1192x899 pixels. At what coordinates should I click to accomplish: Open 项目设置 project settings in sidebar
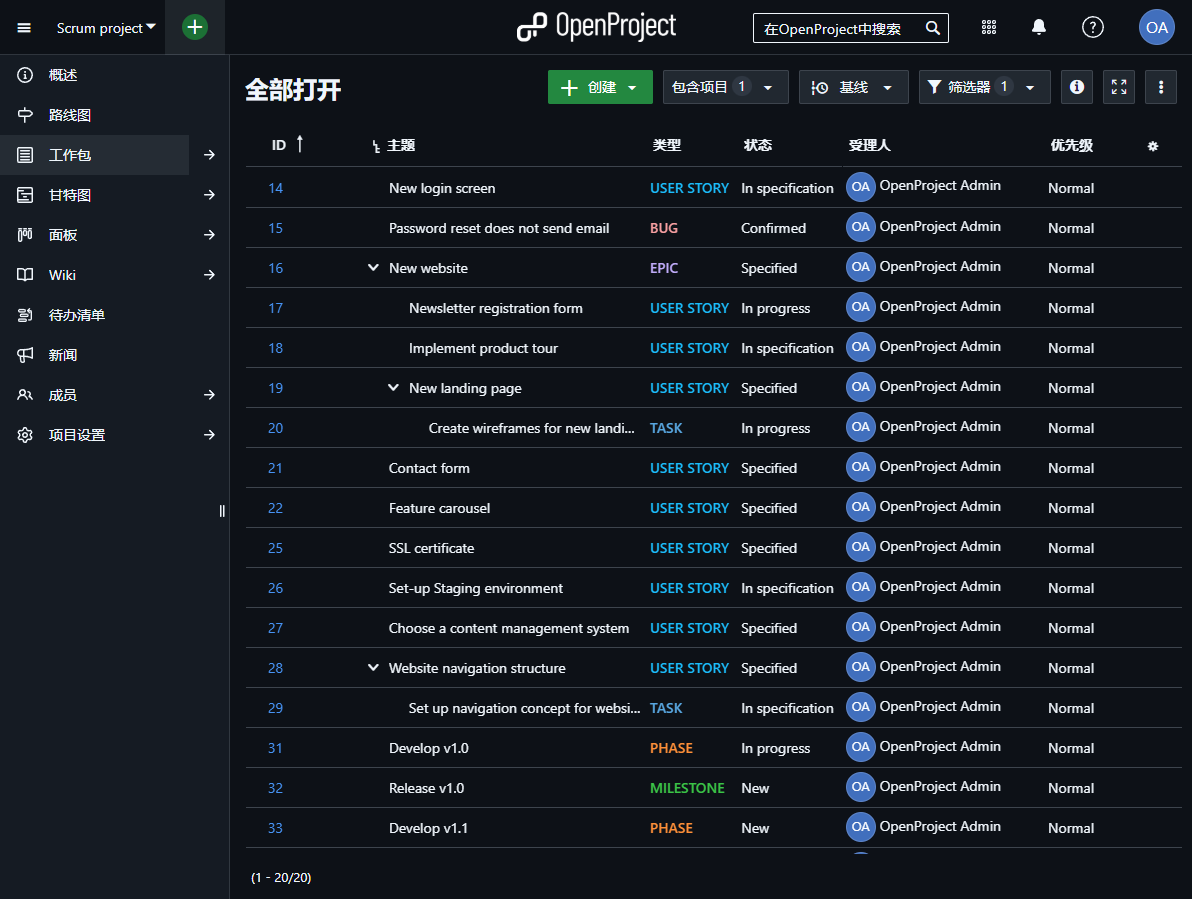click(76, 435)
